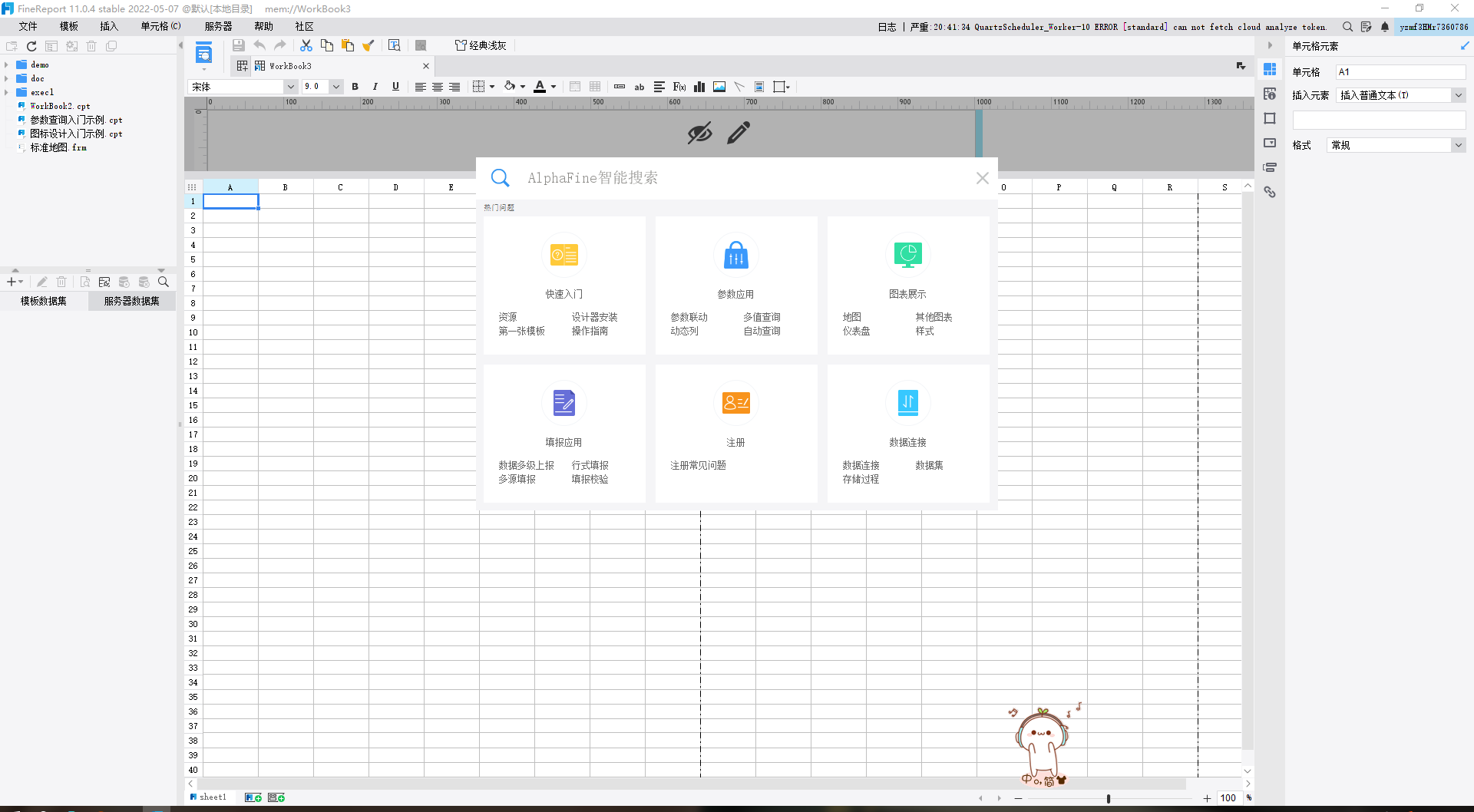This screenshot has height=812, width=1474.
Task: Click the 经典浅灰 theme button
Action: pos(481,45)
